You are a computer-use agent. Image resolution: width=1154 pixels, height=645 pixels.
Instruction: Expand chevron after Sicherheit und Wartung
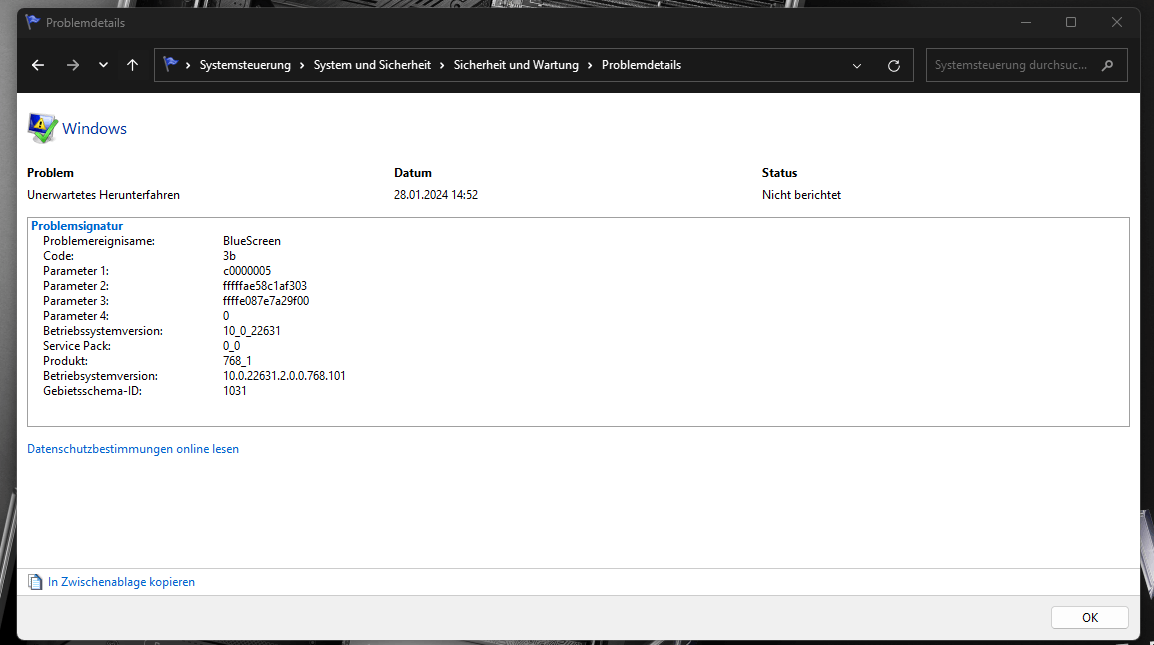590,66
